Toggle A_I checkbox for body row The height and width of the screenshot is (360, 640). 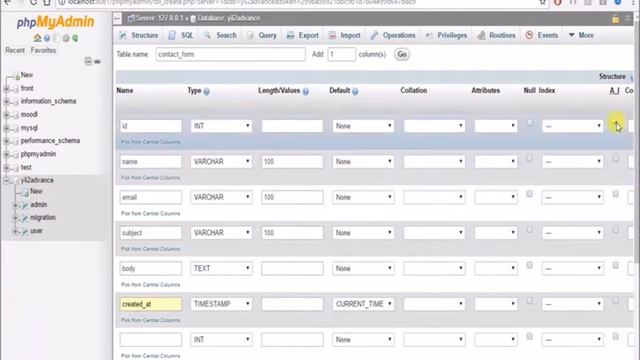[x=616, y=265]
